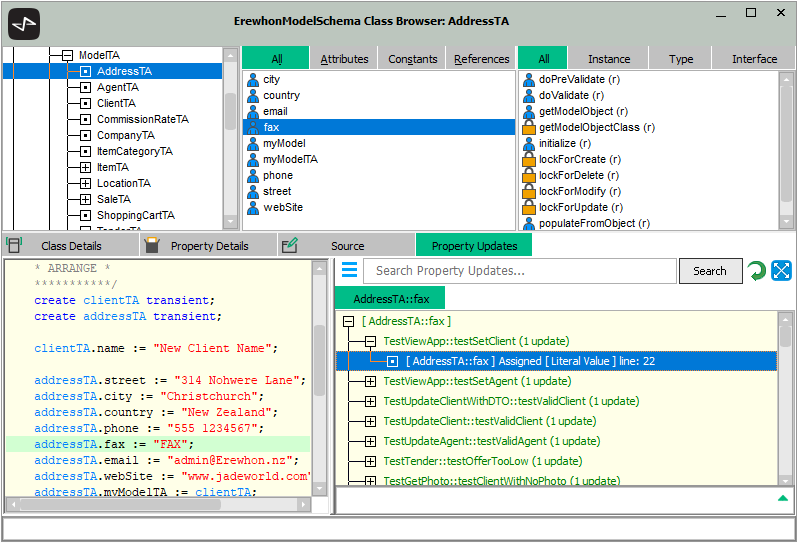Viewport: 797px width, 543px height.
Task: Click the orange icon beside getModelObjectClass
Action: tap(529, 127)
